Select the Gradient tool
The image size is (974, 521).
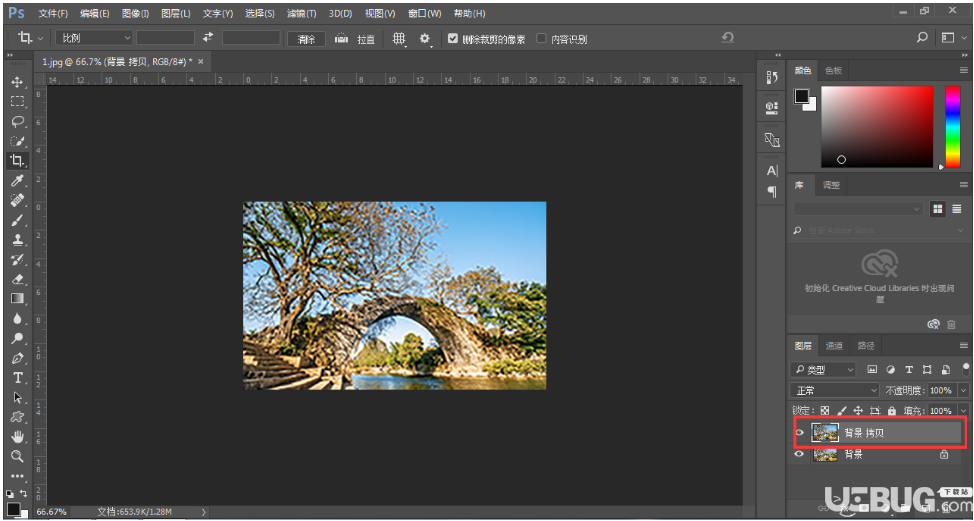[x=17, y=299]
